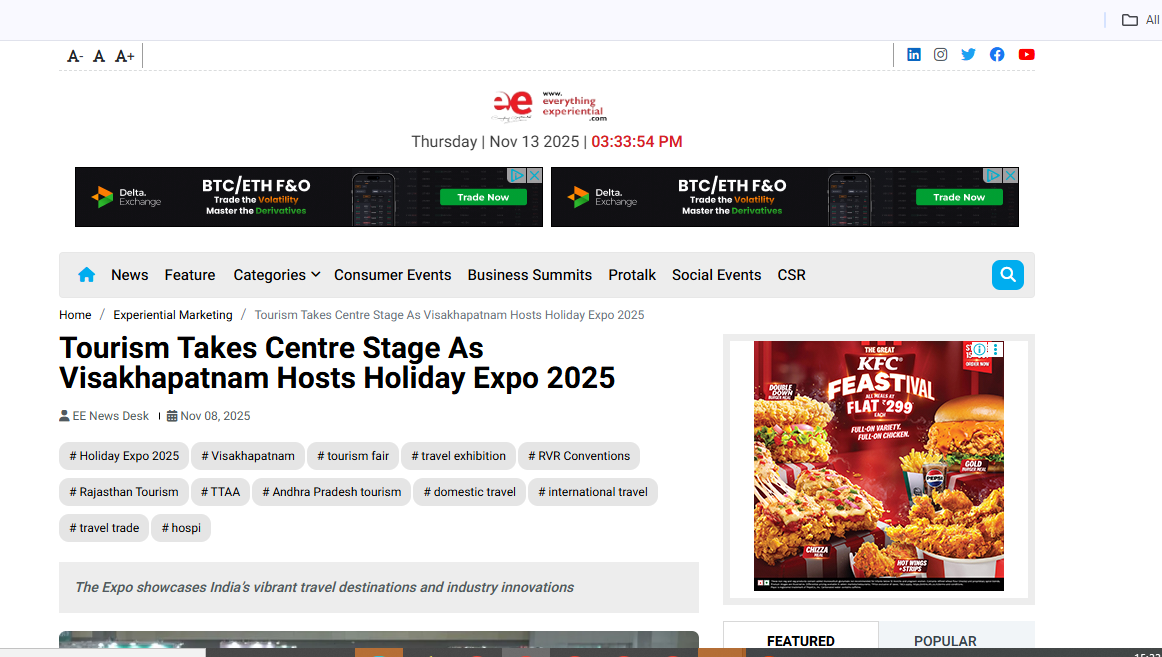Open Consumer Events menu item
Image resolution: width=1162 pixels, height=657 pixels.
click(392, 275)
